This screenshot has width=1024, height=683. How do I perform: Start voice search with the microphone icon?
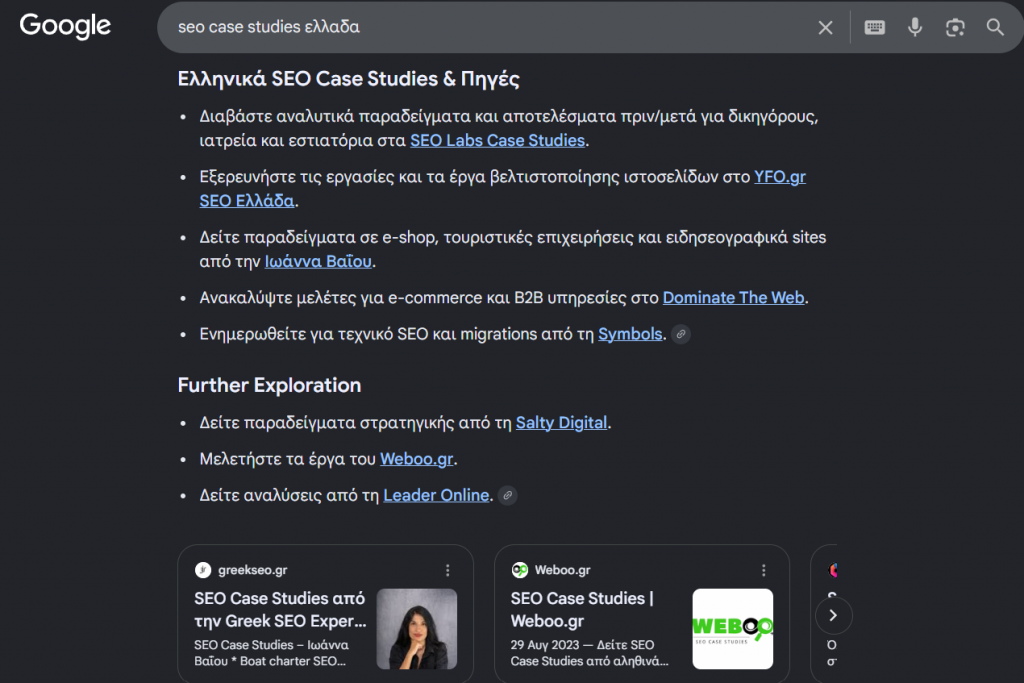[915, 27]
